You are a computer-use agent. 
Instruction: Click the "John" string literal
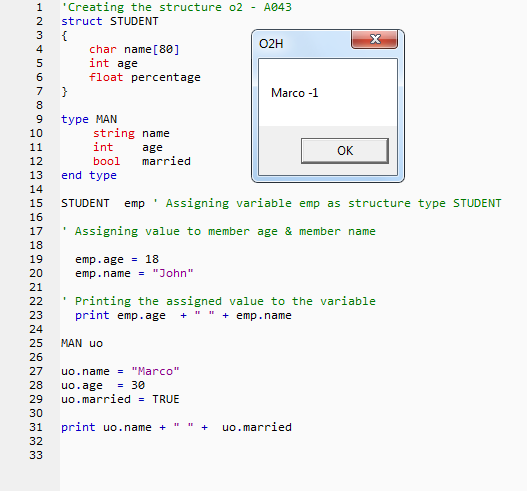173,273
